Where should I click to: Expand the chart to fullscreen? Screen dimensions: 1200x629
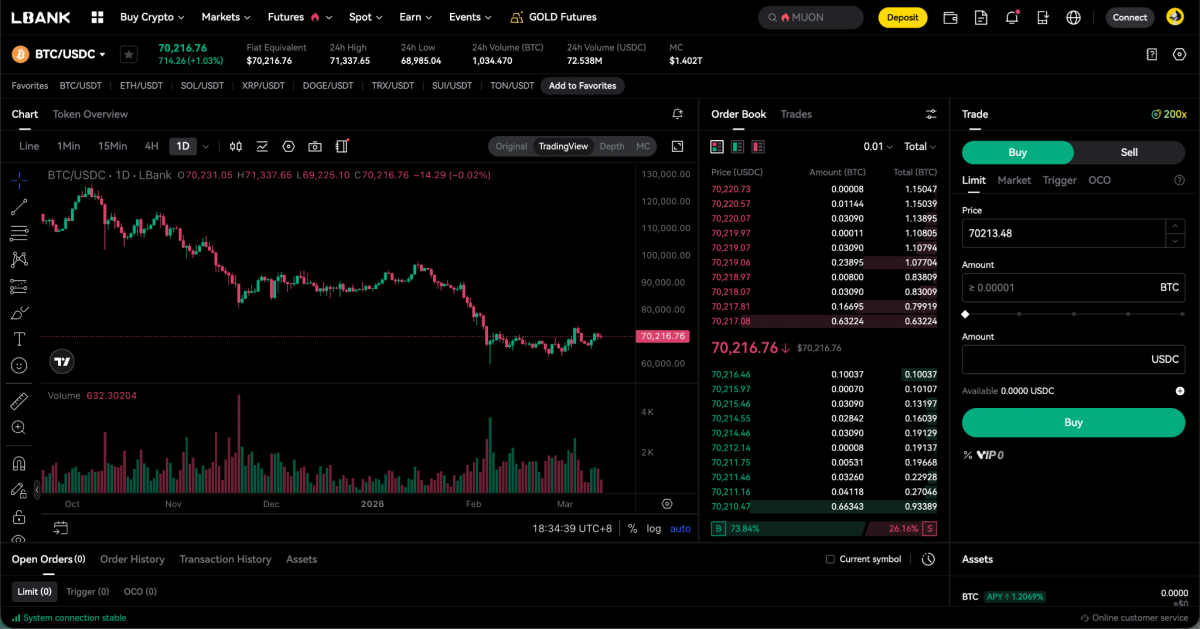pos(677,146)
